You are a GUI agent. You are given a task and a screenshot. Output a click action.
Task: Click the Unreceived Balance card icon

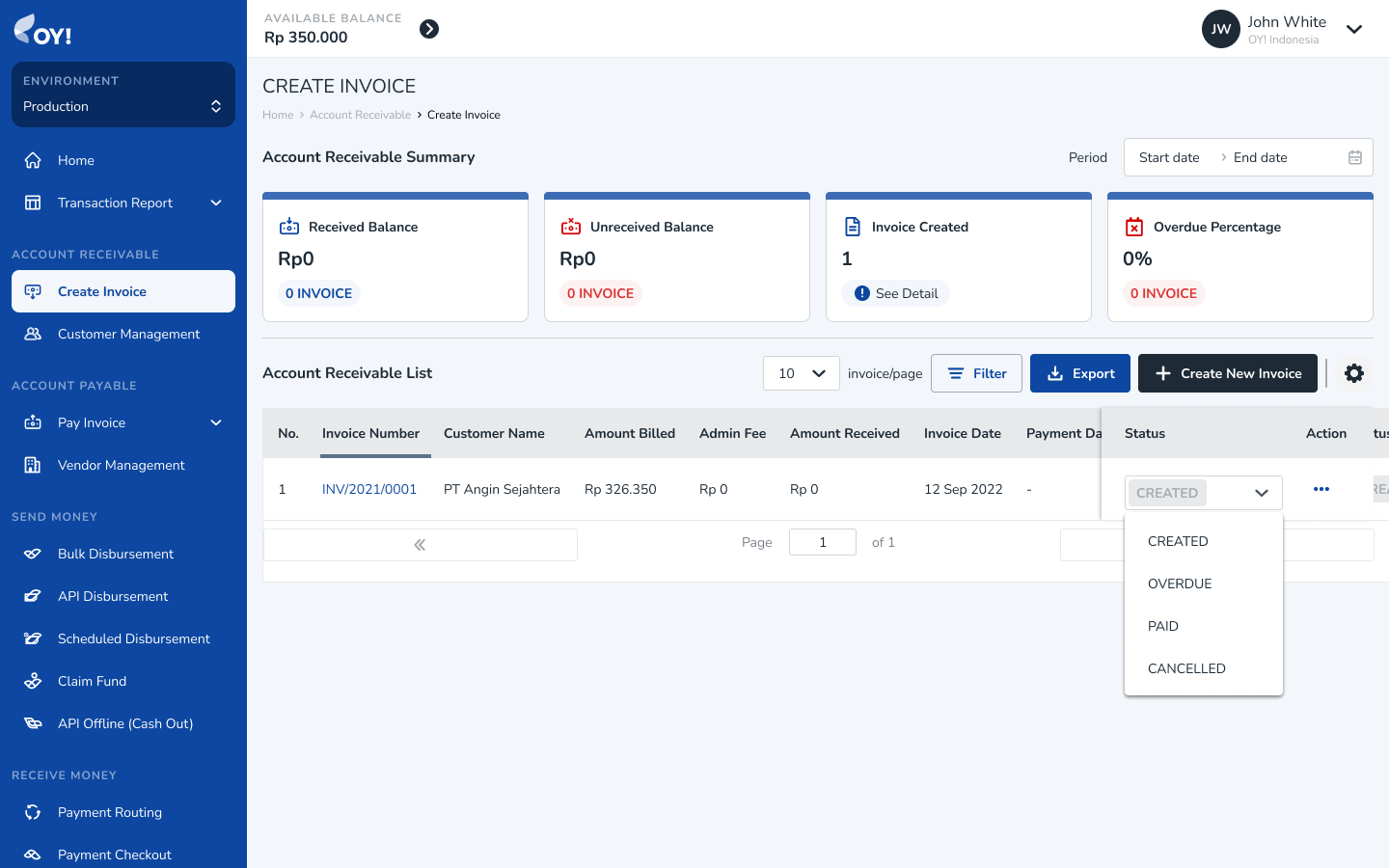[571, 227]
